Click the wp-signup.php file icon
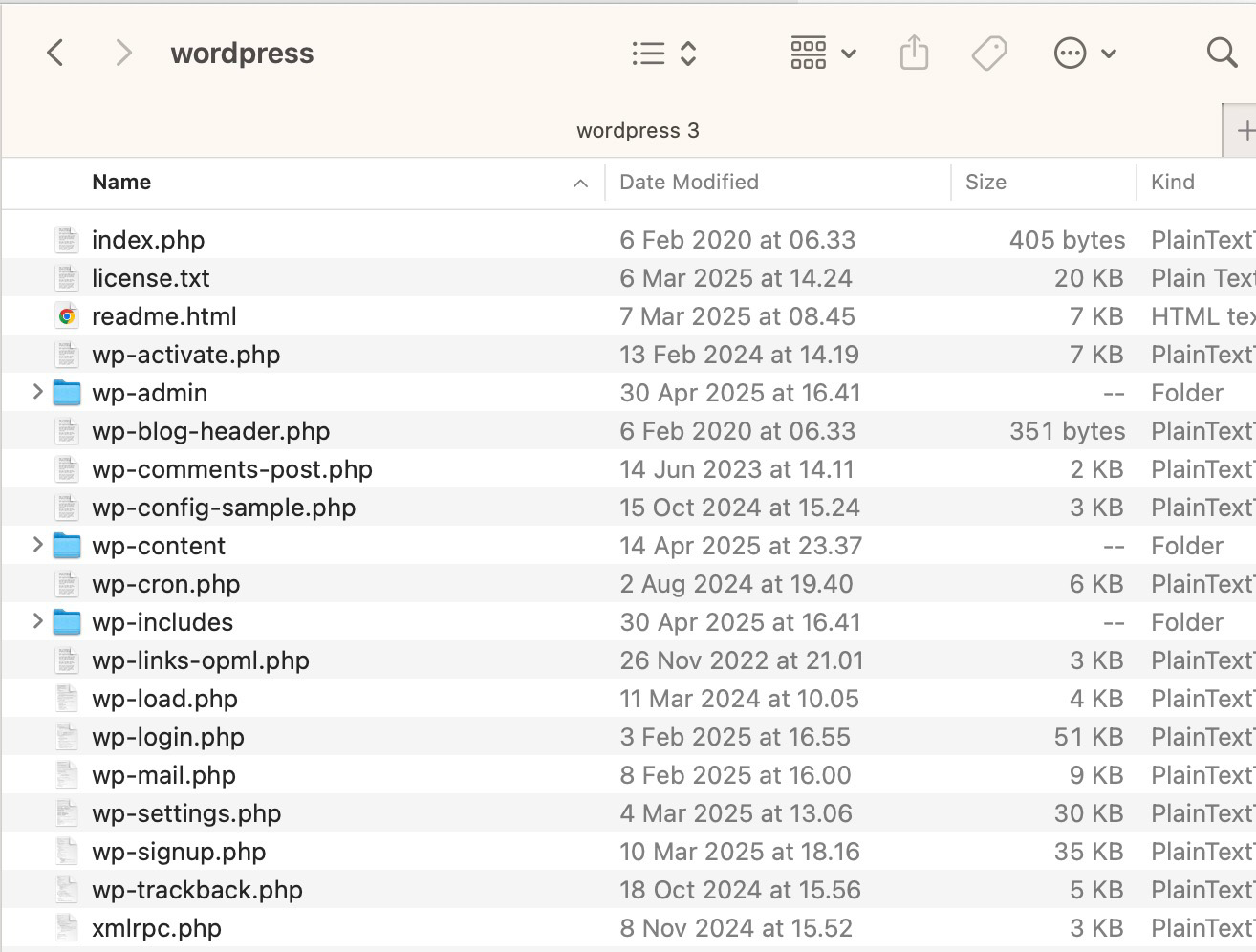Viewport: 1256px width, 952px height. pos(67,852)
